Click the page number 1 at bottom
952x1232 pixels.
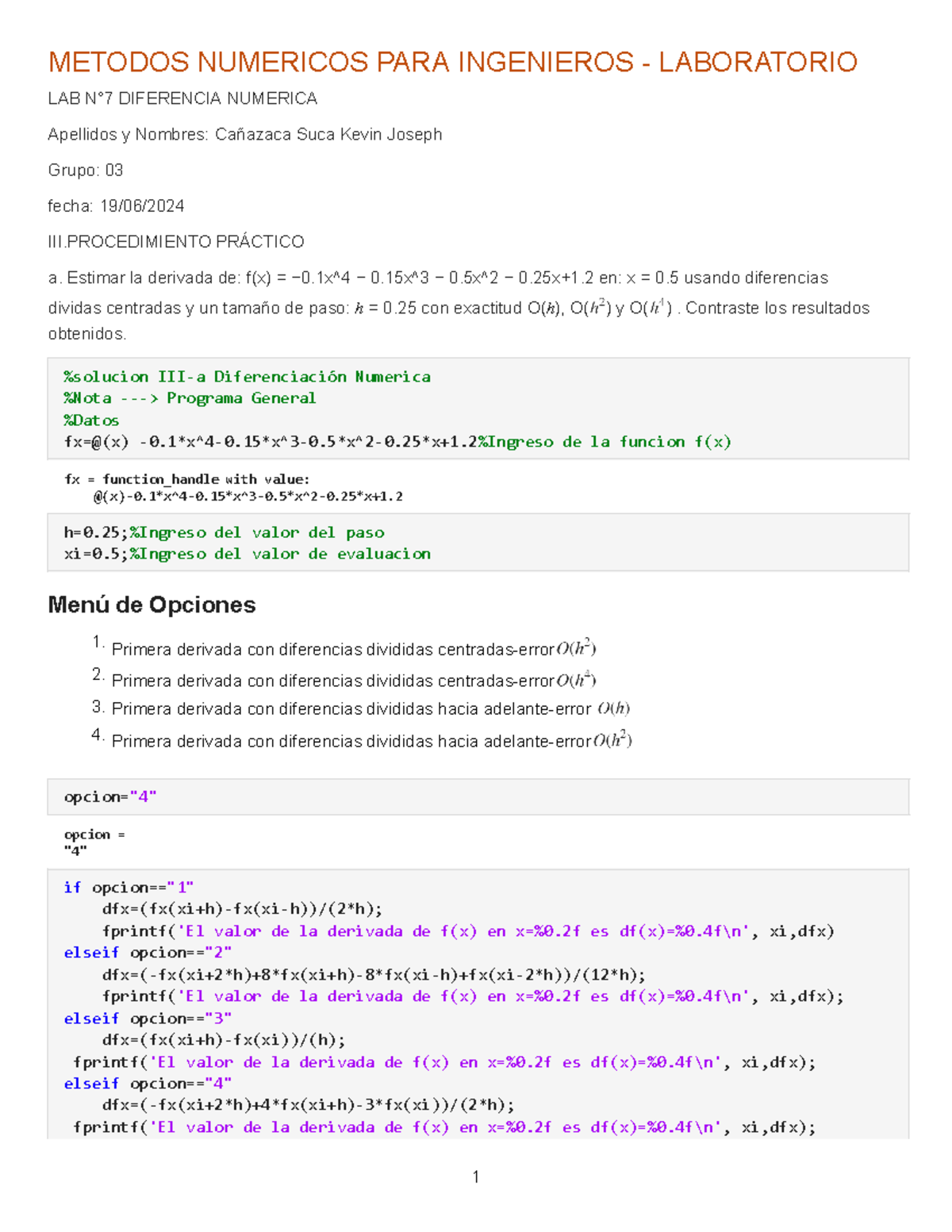(475, 1177)
